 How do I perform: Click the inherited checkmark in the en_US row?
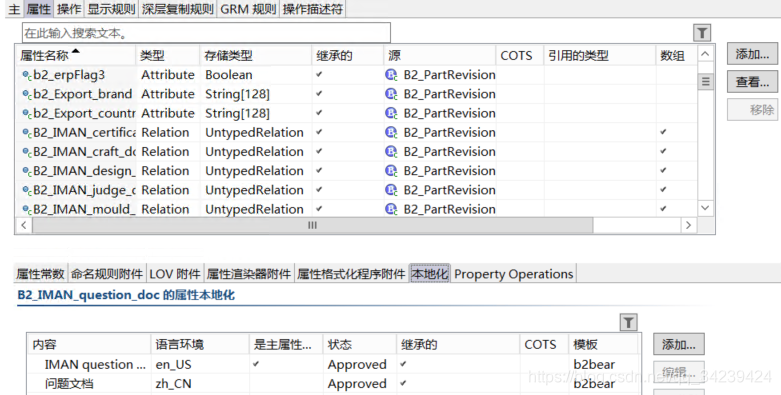point(403,364)
